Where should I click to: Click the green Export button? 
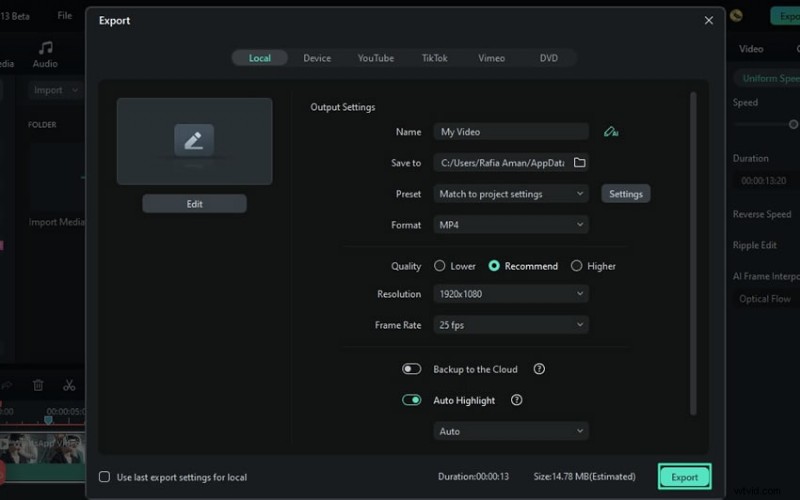click(x=684, y=477)
